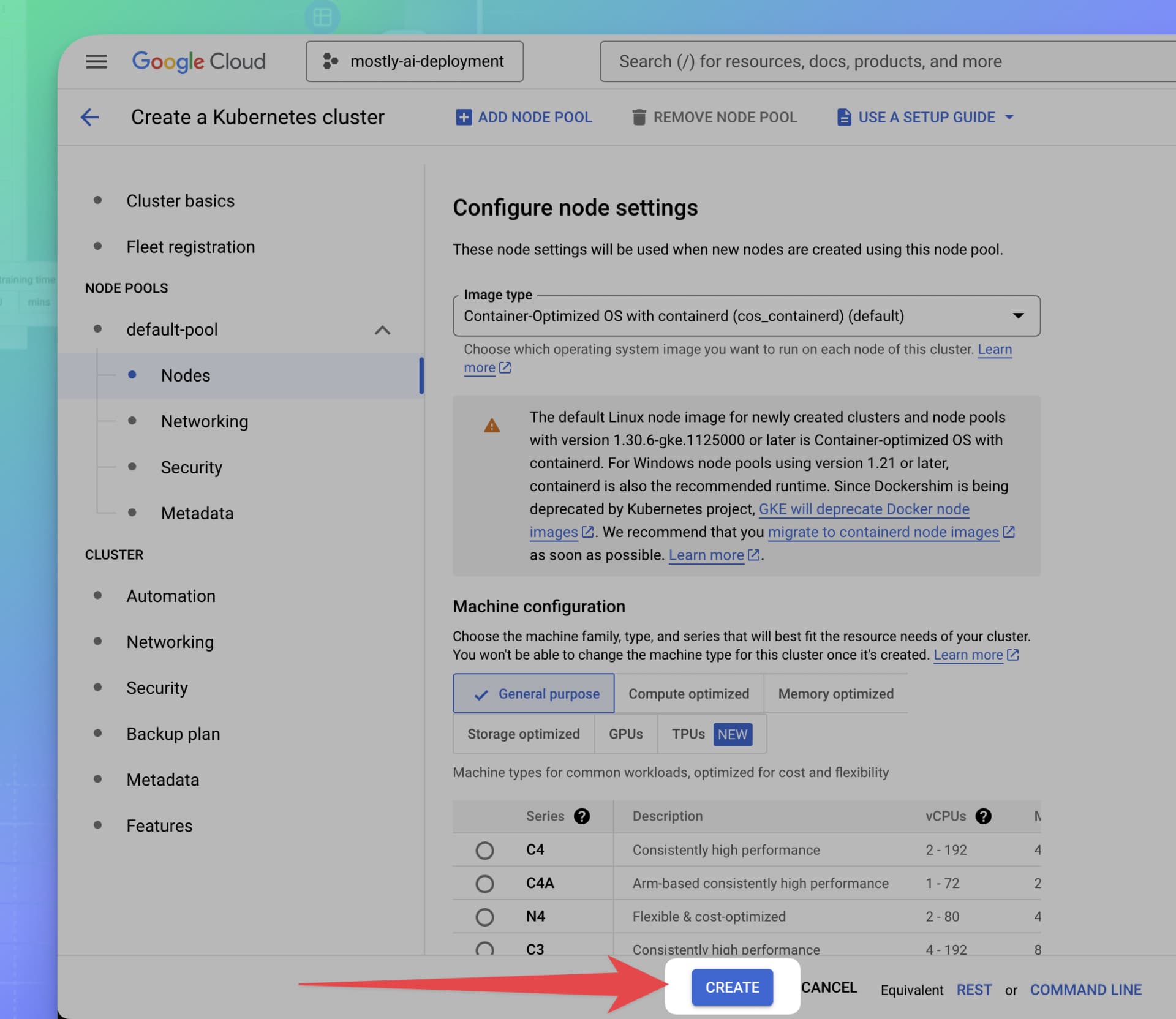Click the vCPUs help question mark icon
Screen dimensions: 1176x1019
click(x=984, y=816)
